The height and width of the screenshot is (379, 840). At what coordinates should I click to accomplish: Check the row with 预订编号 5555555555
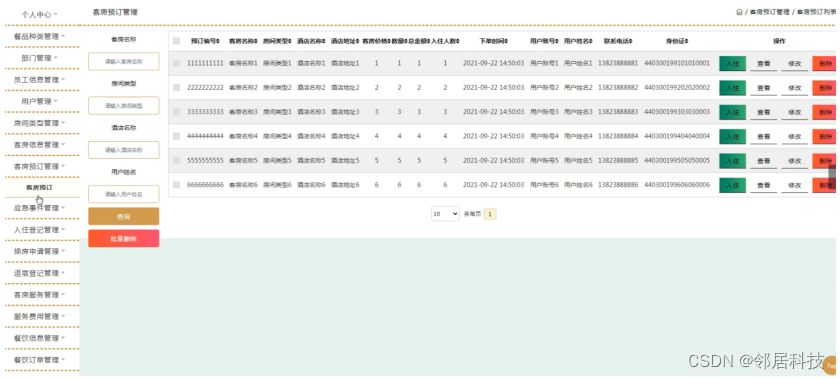pyautogui.click(x=177, y=160)
